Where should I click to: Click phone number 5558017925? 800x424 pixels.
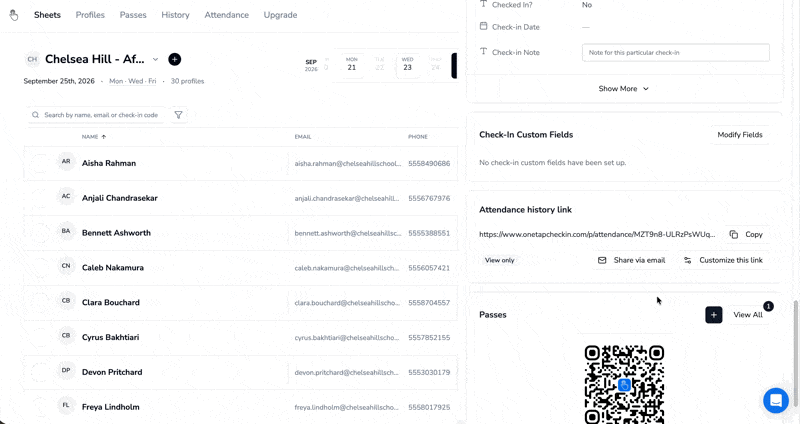pyautogui.click(x=429, y=407)
